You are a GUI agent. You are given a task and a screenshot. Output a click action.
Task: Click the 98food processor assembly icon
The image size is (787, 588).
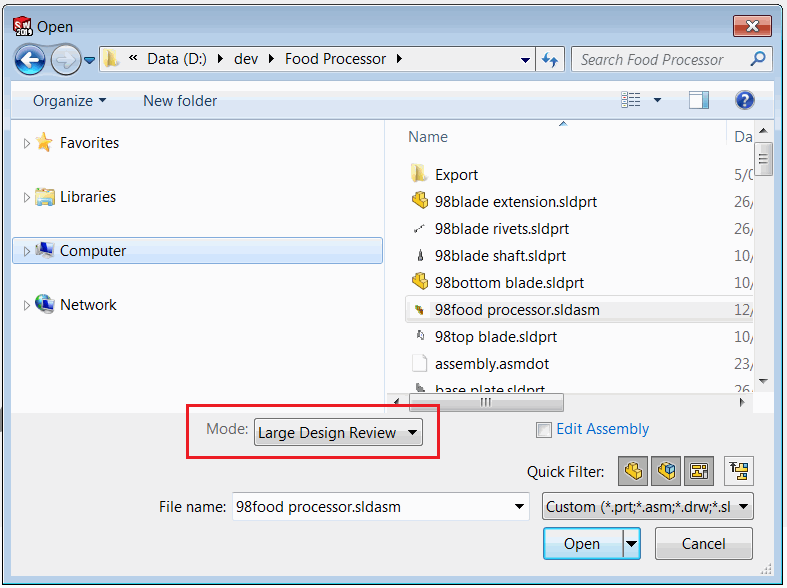pyautogui.click(x=419, y=310)
